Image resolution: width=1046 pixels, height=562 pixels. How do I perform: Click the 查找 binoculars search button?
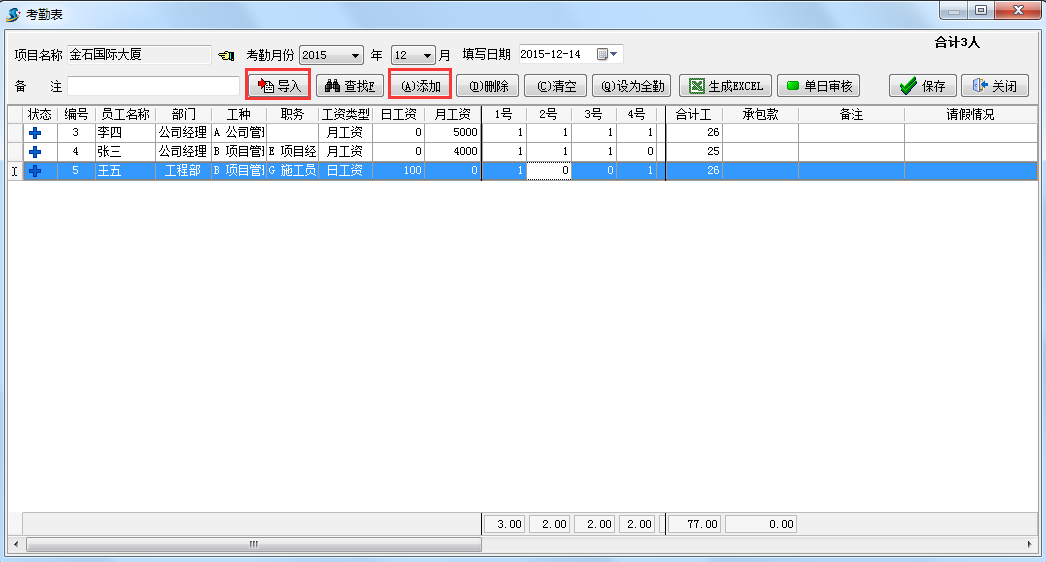[x=349, y=86]
